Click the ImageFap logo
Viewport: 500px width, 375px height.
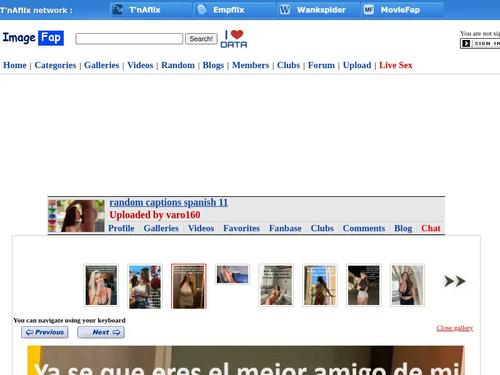coord(33,38)
